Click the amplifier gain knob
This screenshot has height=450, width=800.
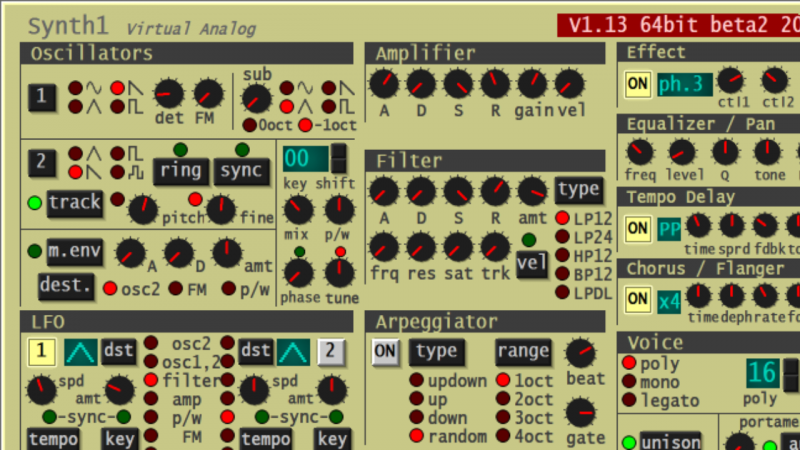pos(532,84)
